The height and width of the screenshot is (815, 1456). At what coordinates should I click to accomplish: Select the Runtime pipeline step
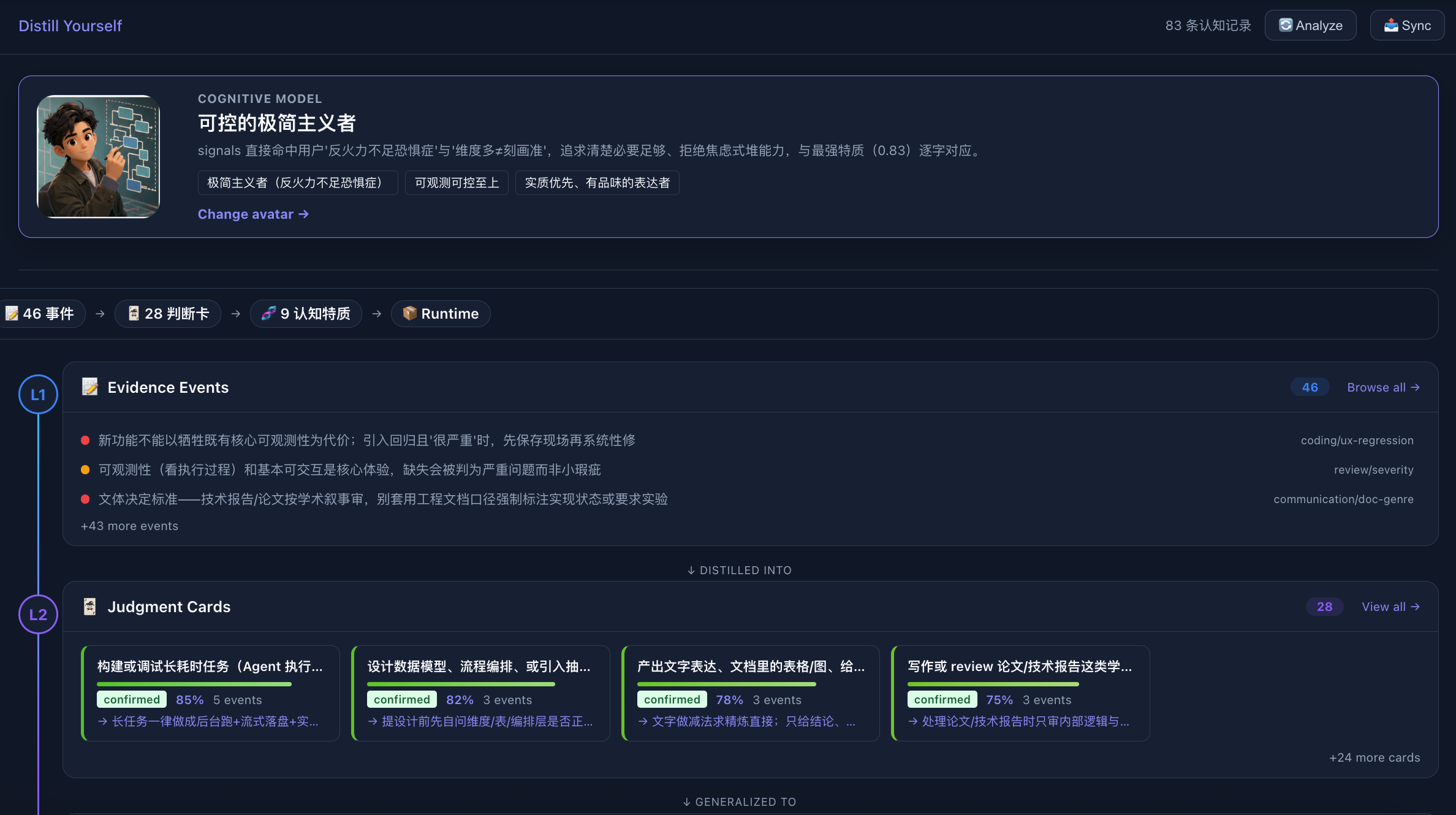pyautogui.click(x=441, y=314)
